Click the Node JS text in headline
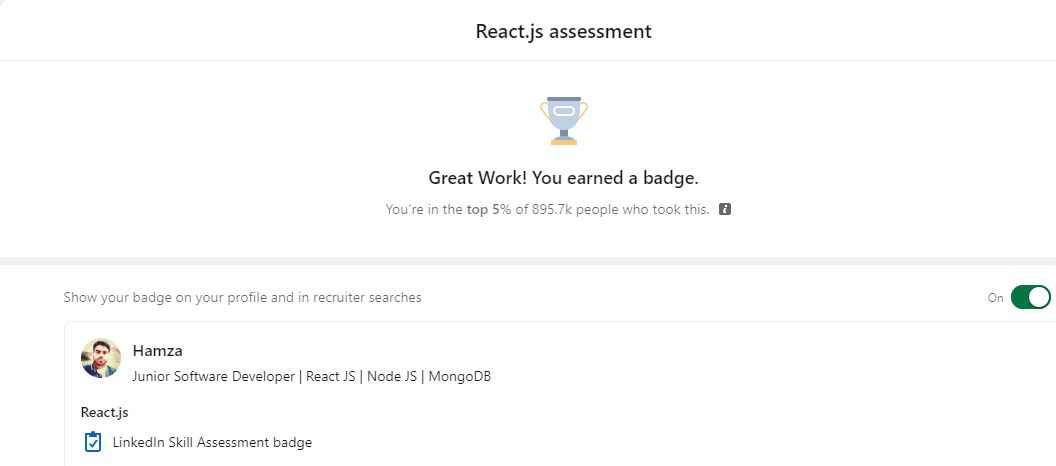 tap(391, 376)
